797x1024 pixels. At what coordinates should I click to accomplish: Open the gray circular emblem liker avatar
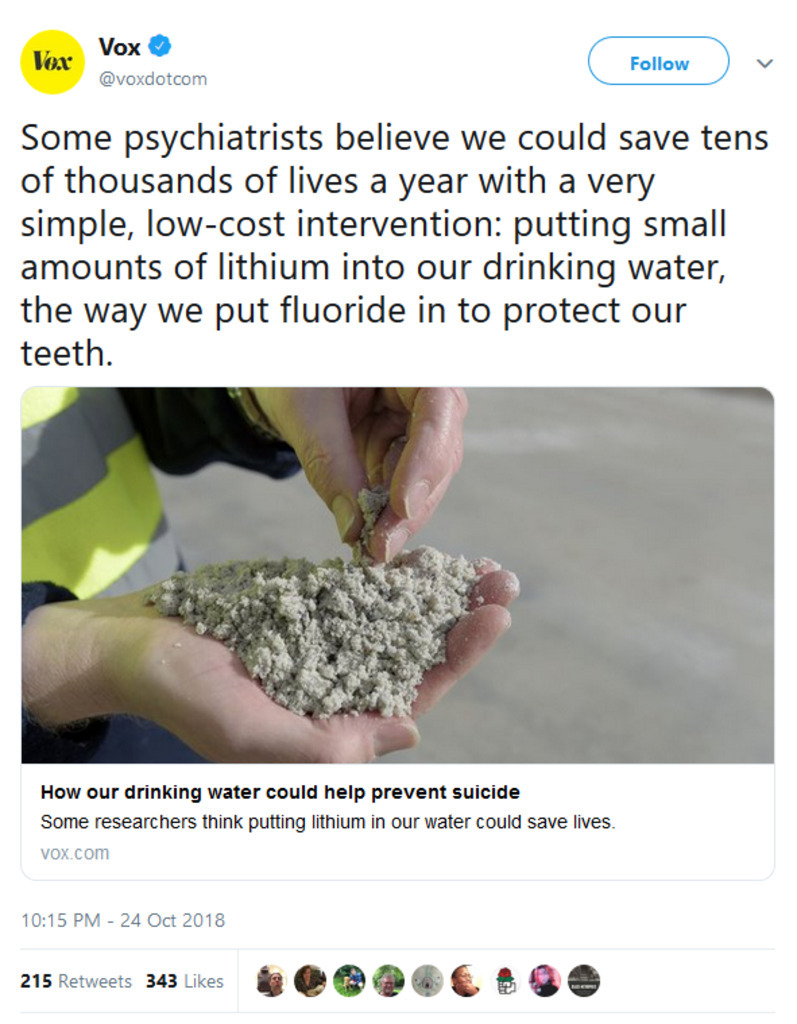coord(427,980)
